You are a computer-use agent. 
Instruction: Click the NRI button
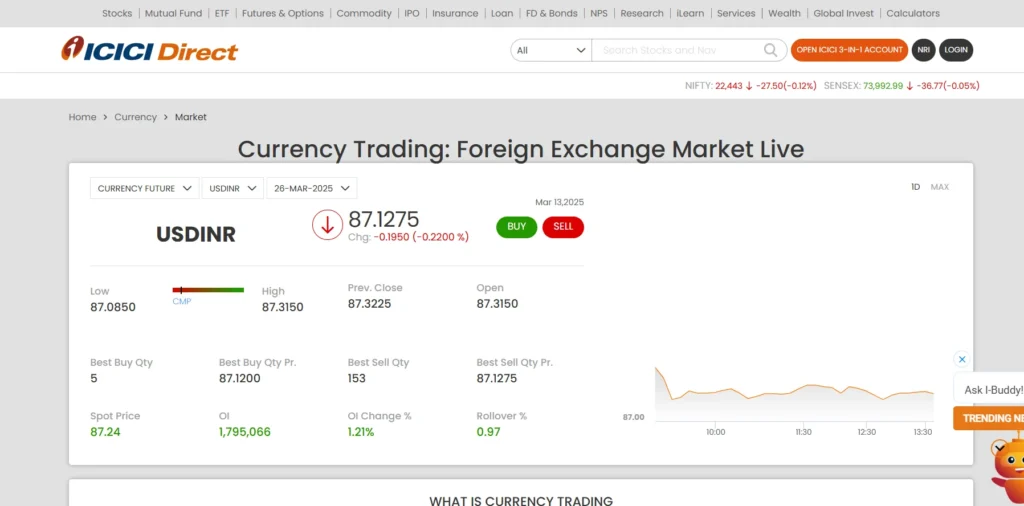coord(923,50)
